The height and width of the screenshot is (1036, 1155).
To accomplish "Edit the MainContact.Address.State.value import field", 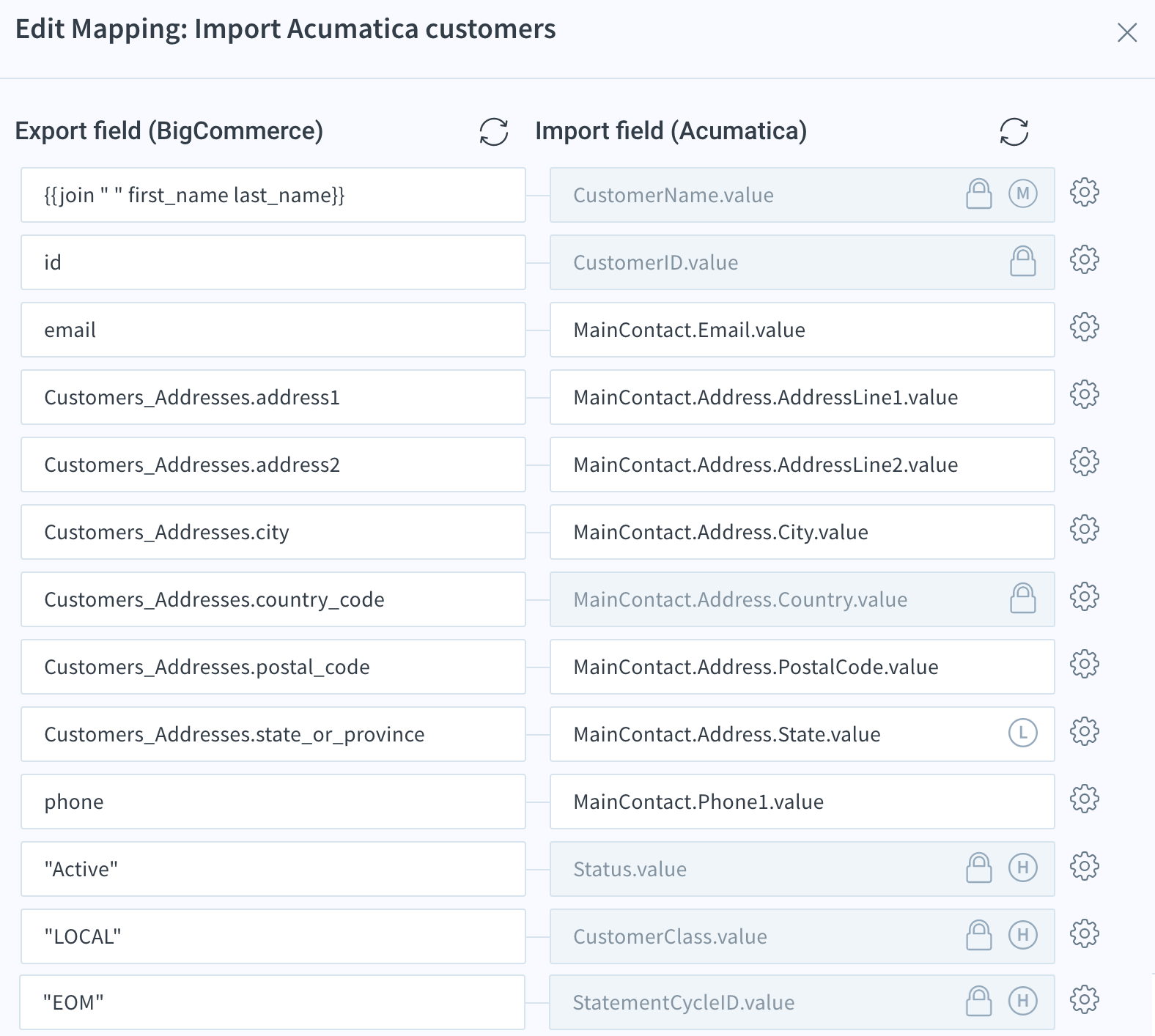I will tap(802, 734).
